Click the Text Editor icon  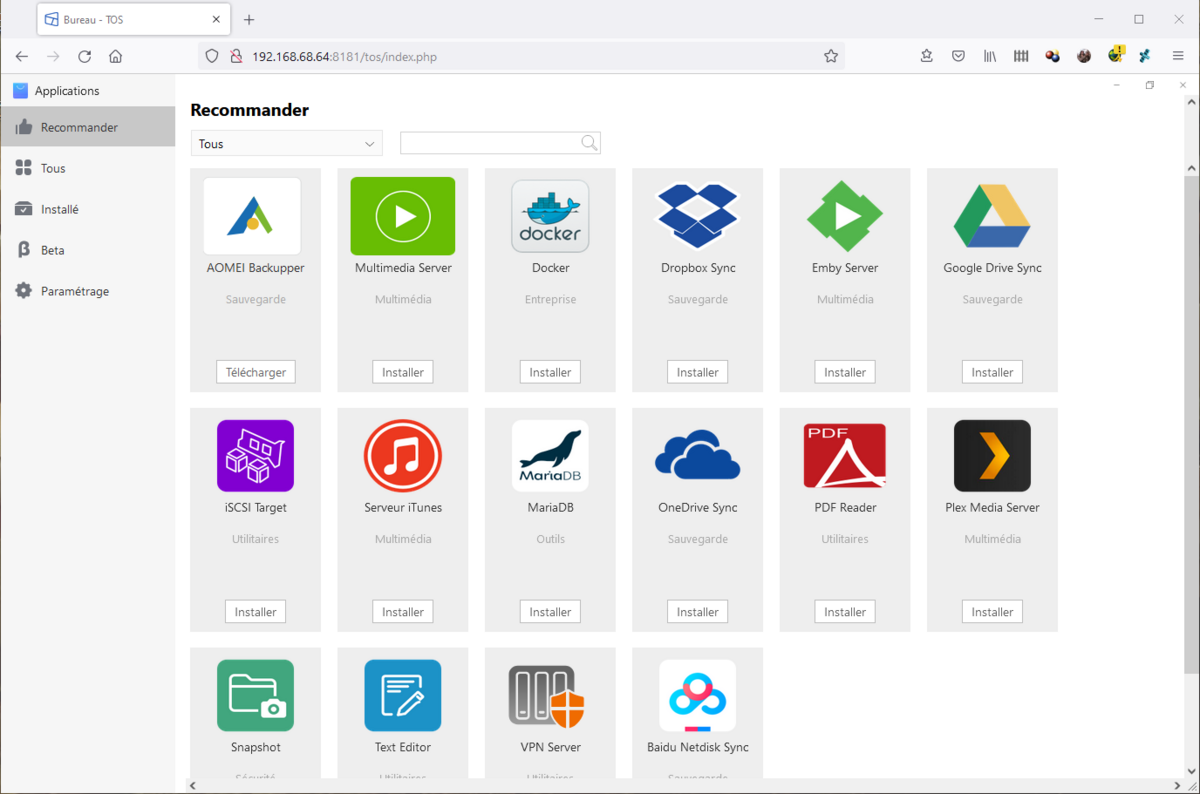click(403, 696)
